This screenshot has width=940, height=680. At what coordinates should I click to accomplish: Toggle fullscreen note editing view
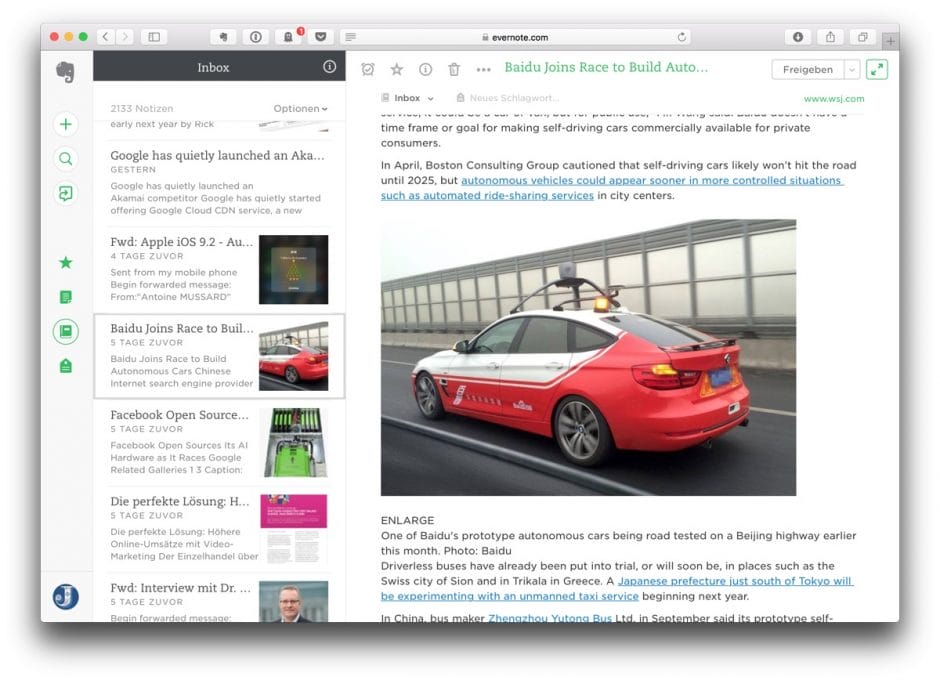tap(876, 69)
